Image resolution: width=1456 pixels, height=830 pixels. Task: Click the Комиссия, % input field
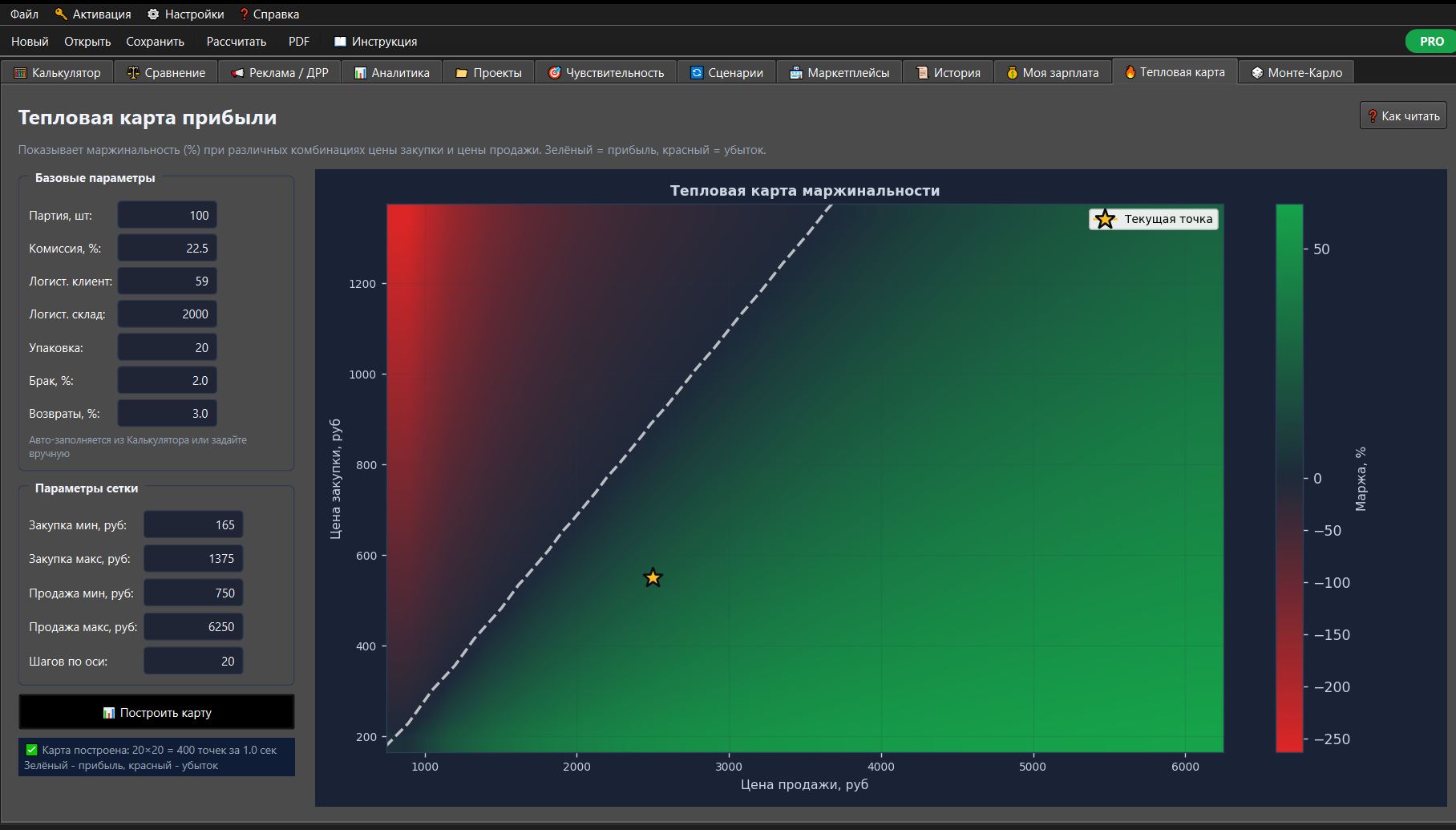coord(168,248)
